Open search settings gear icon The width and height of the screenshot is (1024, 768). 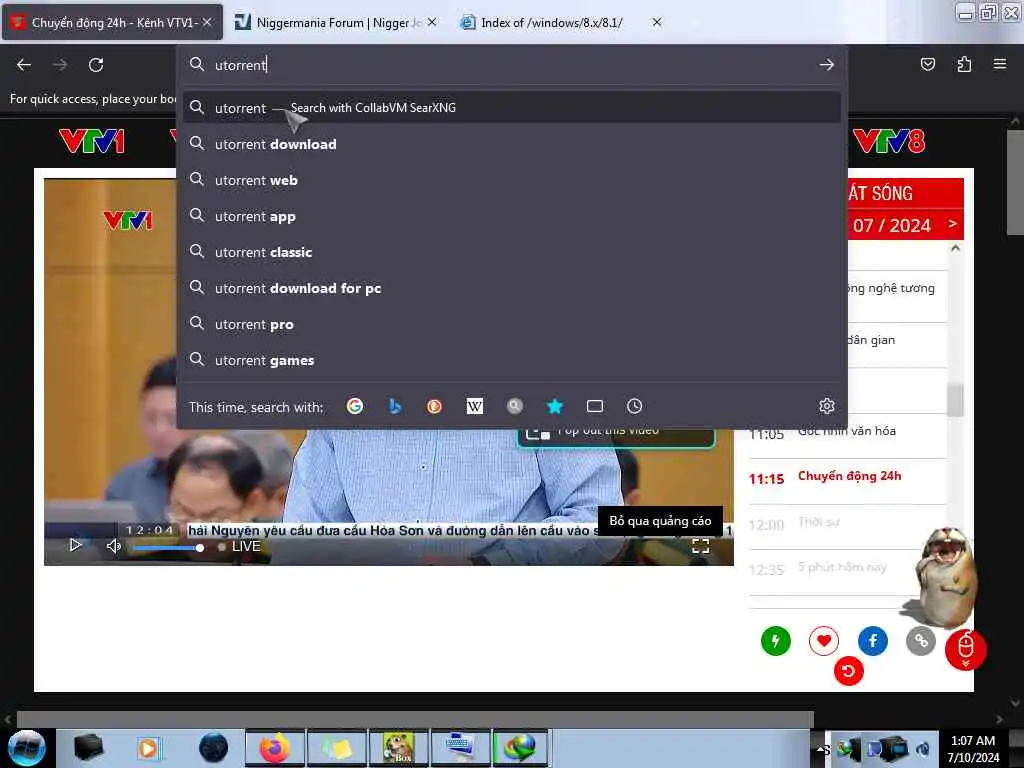click(827, 406)
